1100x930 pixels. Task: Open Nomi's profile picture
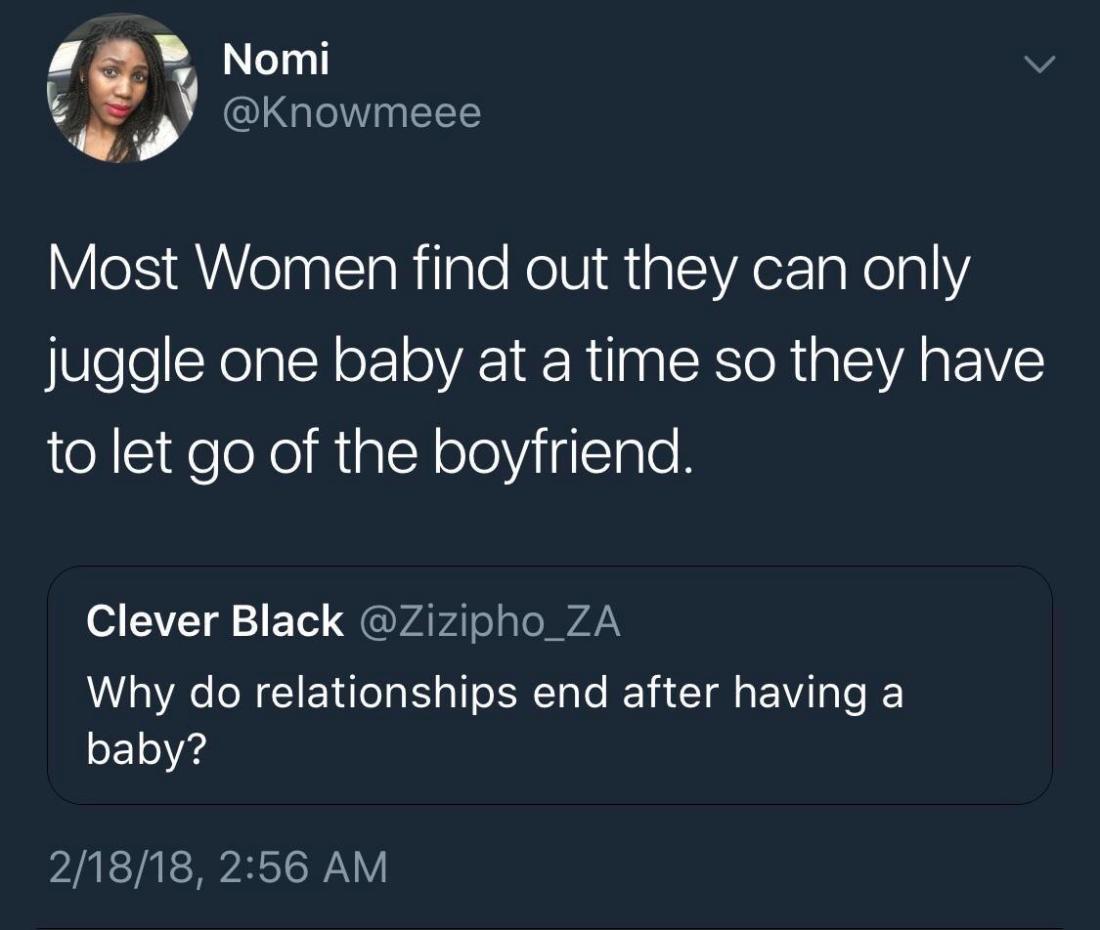point(122,89)
